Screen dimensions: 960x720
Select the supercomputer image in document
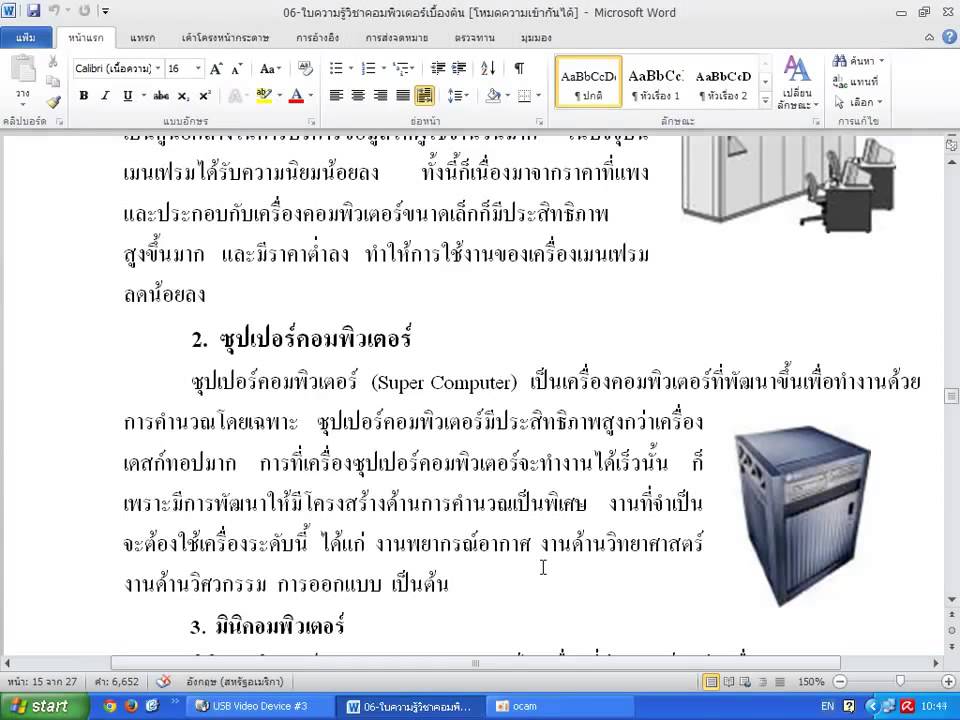(803, 517)
